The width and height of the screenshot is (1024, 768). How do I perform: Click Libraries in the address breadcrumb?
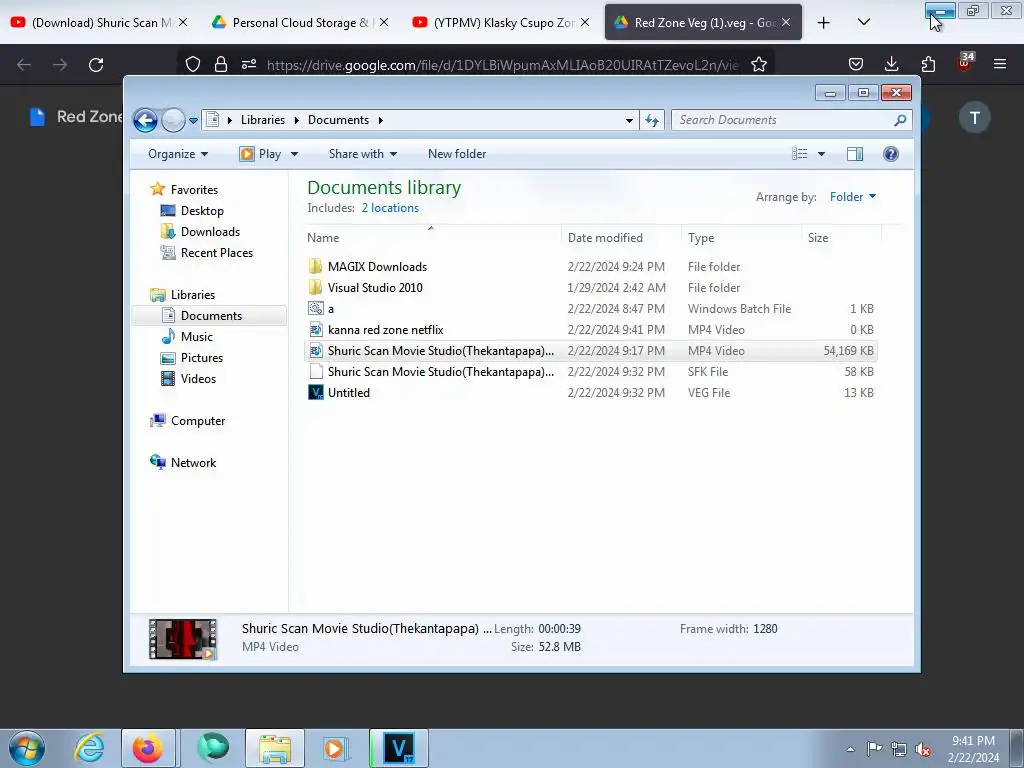[263, 120]
